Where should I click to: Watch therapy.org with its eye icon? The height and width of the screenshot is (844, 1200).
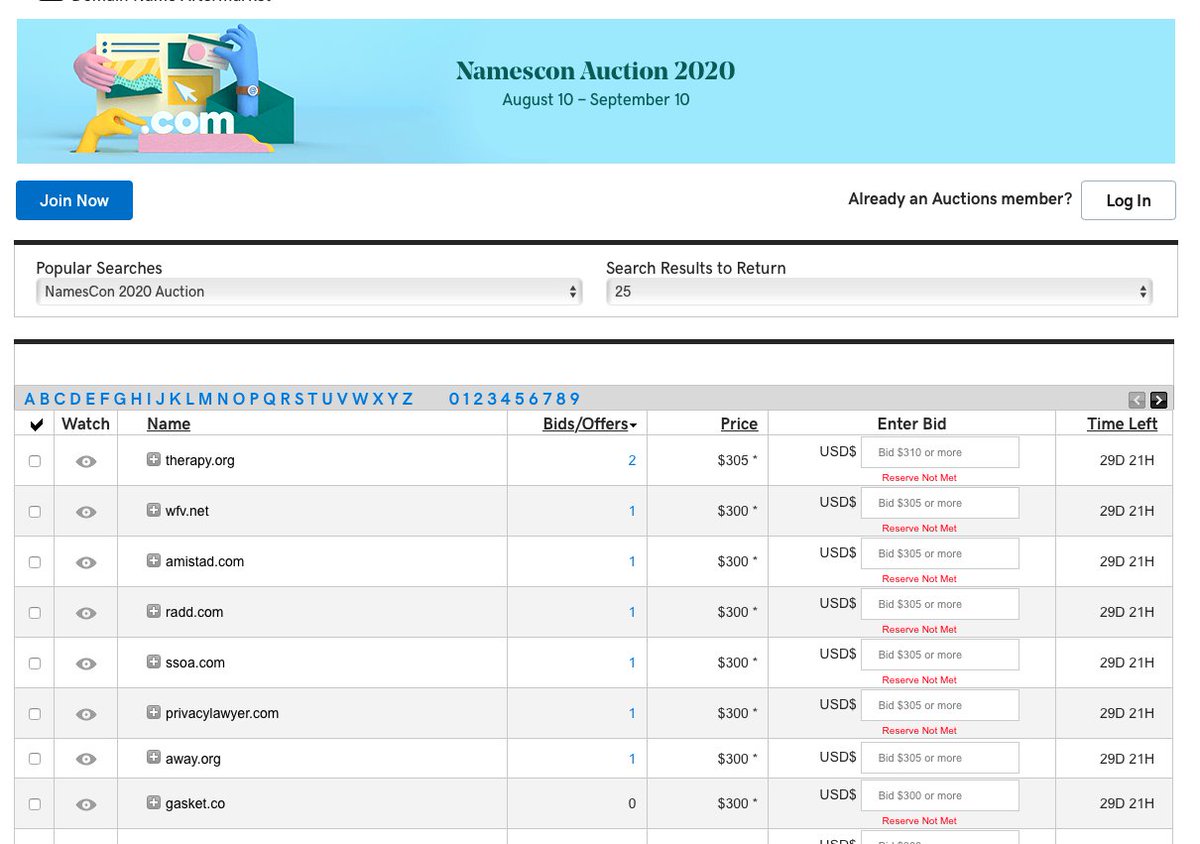pyautogui.click(x=86, y=461)
